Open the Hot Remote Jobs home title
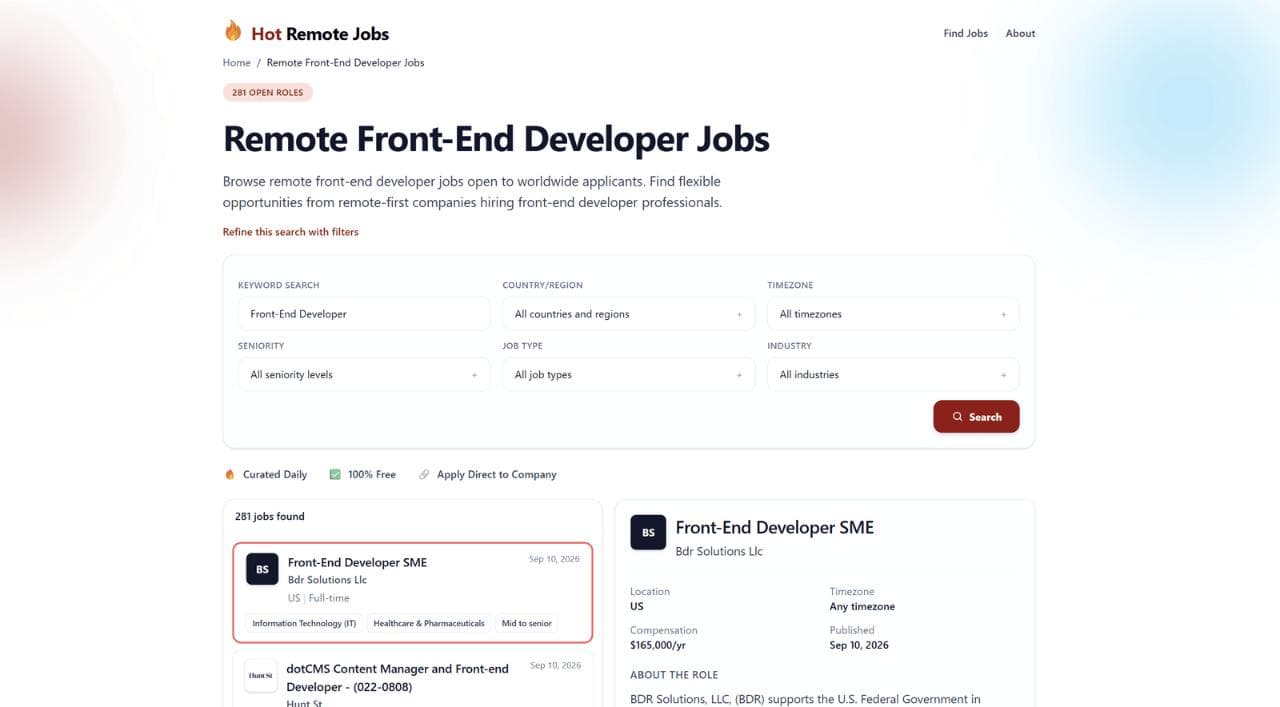1280x707 pixels. 320,33
